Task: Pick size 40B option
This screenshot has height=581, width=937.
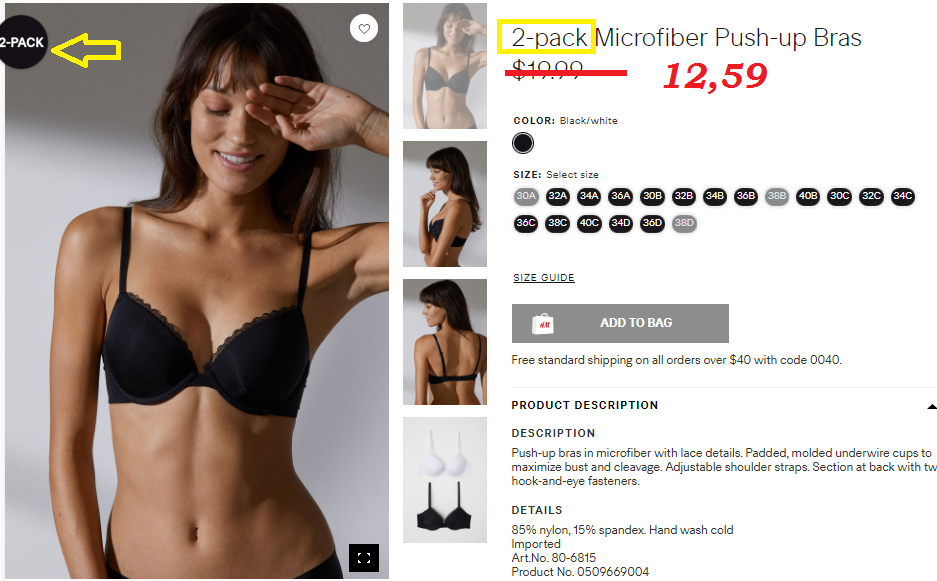Action: (x=808, y=196)
